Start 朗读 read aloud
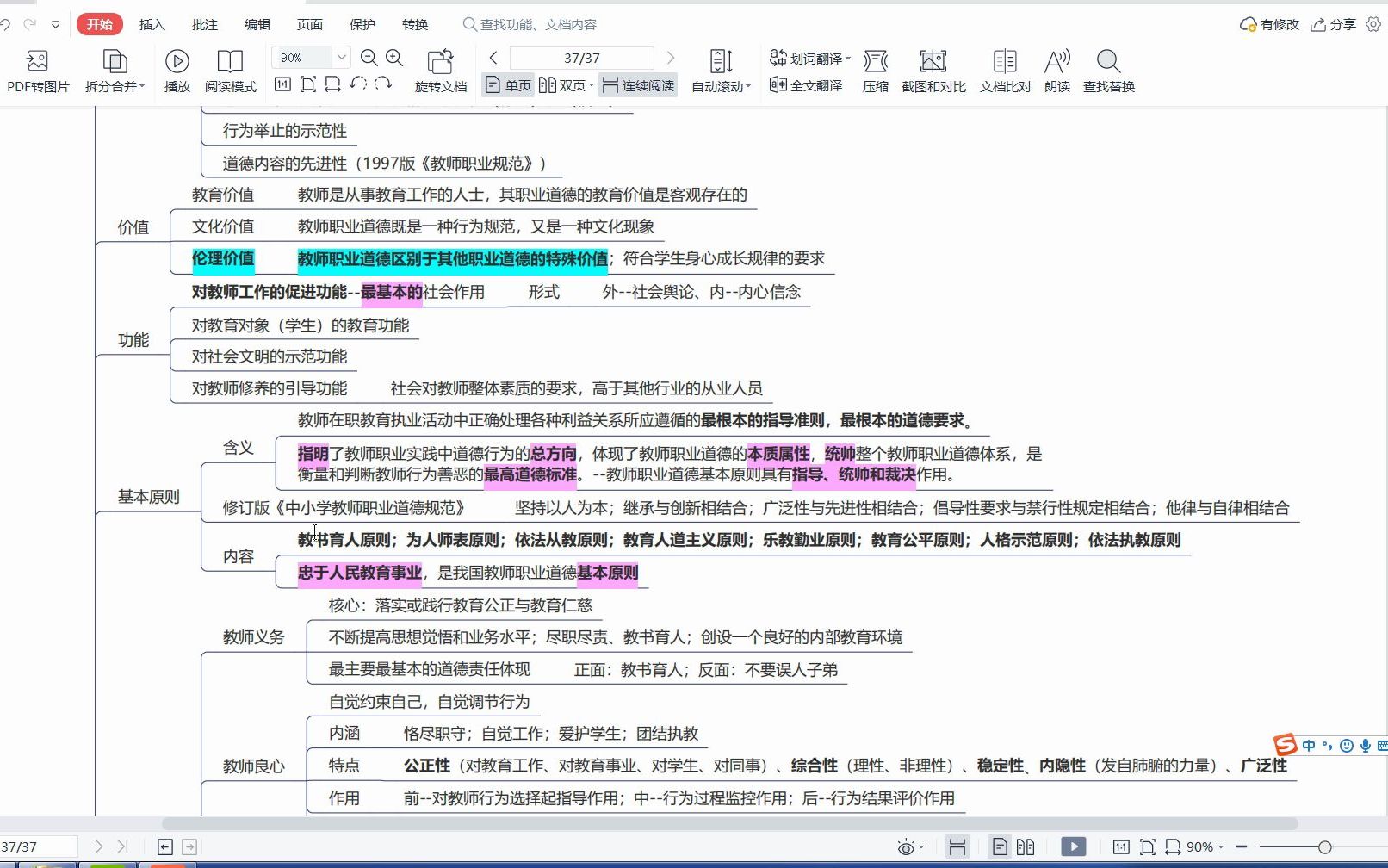The width and height of the screenshot is (1388, 868). pos(1056,71)
